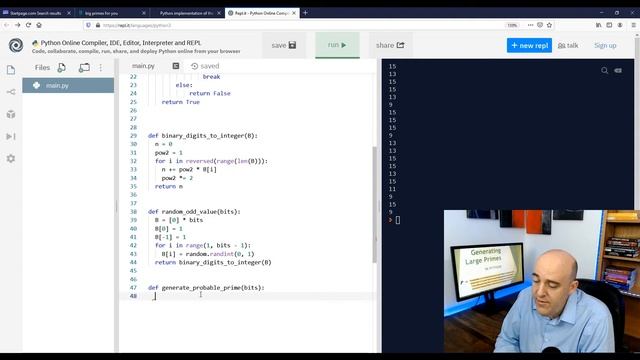Click line 'def generate_probable_prime(bits):'
Screen dimensions: 640x360
(206, 288)
